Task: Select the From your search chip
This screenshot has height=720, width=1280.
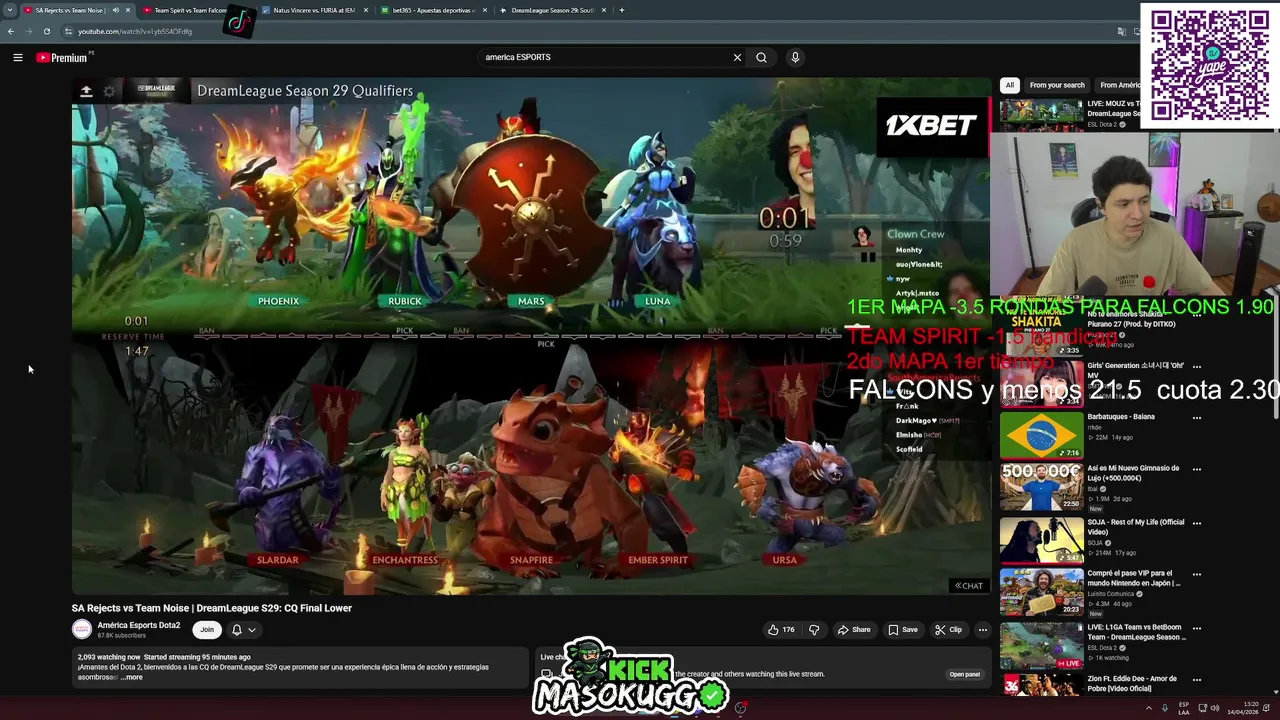Action: 1057,85
